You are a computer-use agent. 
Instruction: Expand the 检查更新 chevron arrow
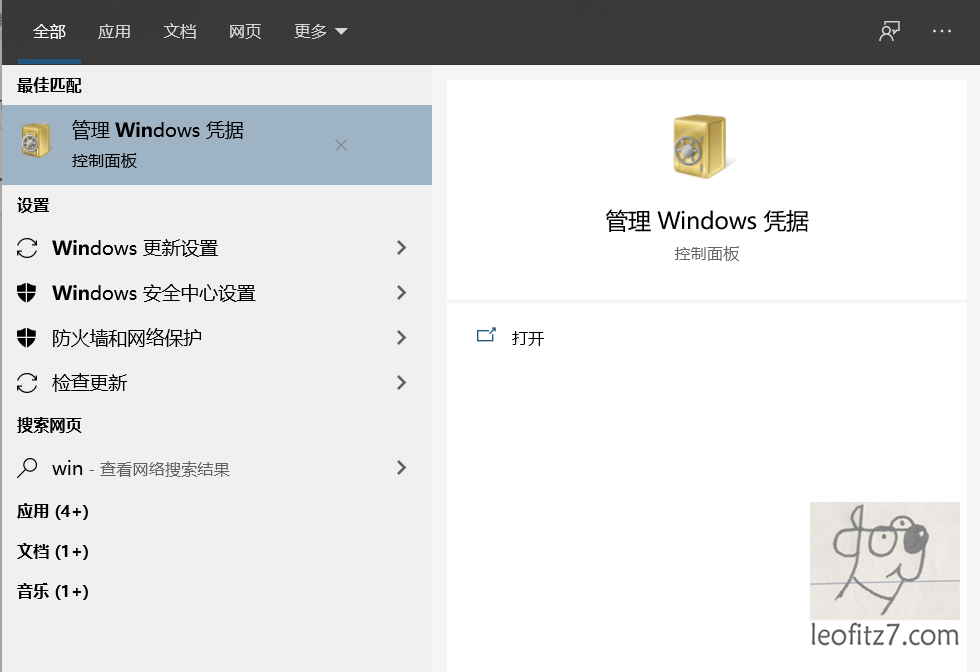[401, 383]
